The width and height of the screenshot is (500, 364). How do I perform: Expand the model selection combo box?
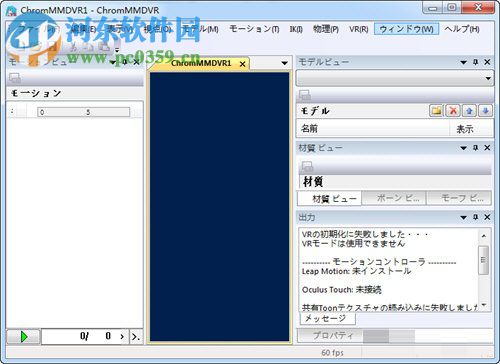488,78
